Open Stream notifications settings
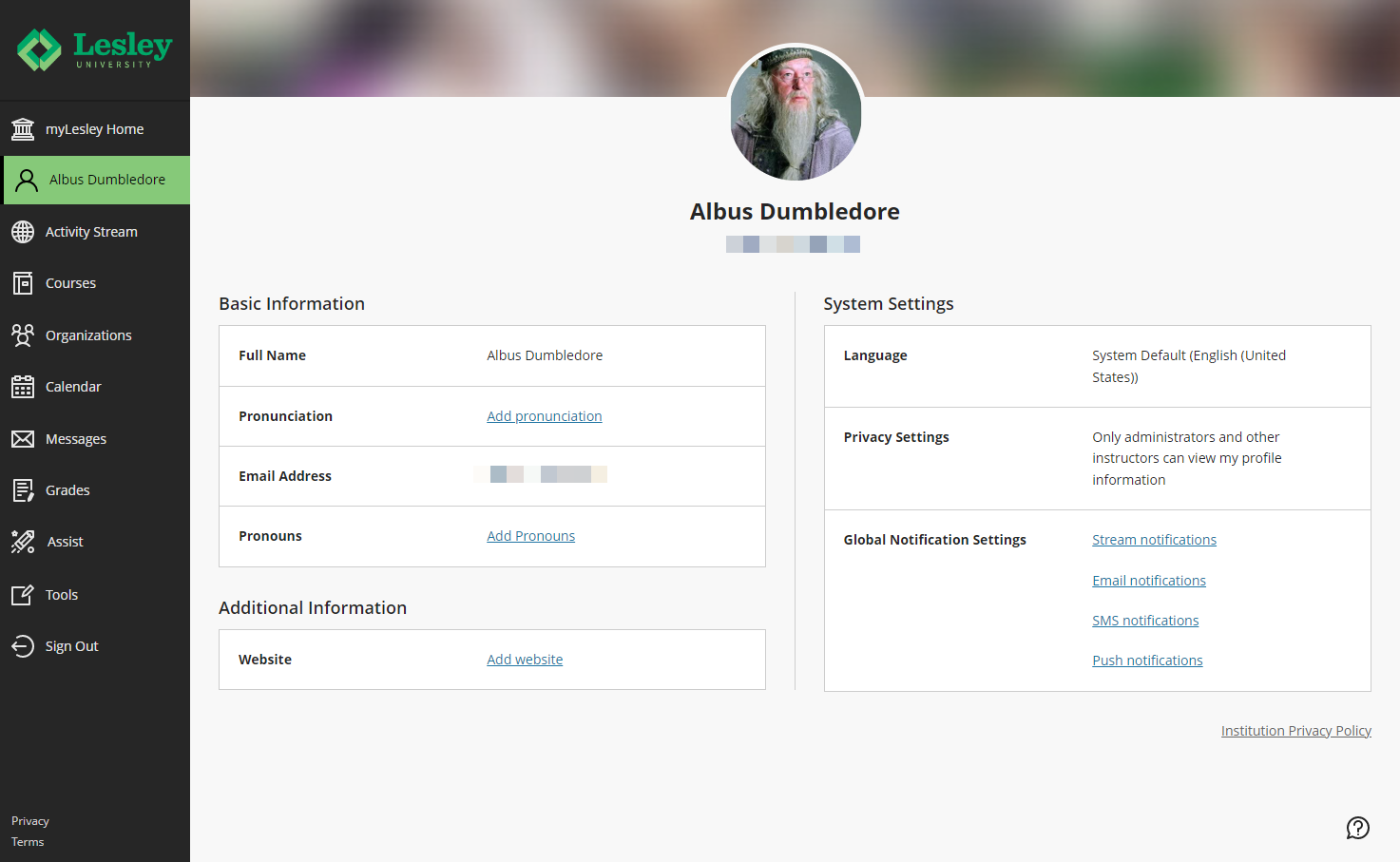 [x=1154, y=540]
